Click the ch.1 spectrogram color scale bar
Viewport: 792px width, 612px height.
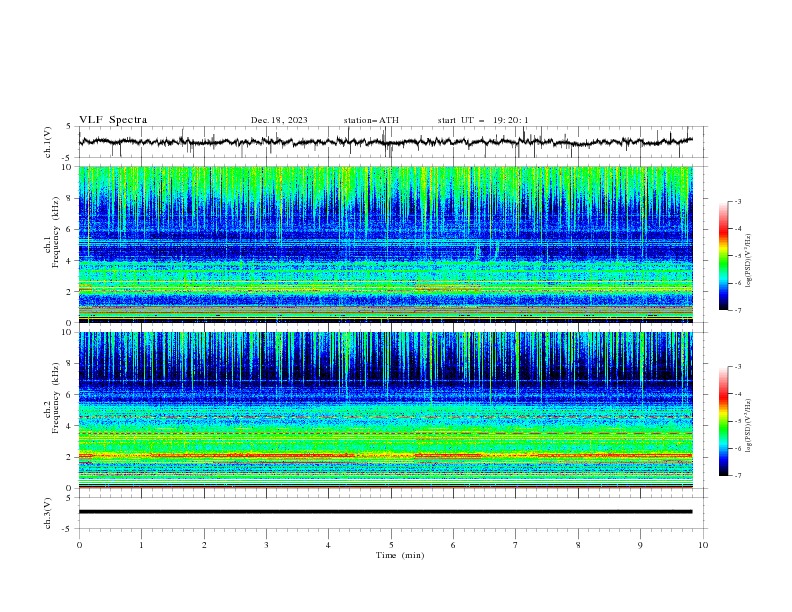click(x=724, y=256)
